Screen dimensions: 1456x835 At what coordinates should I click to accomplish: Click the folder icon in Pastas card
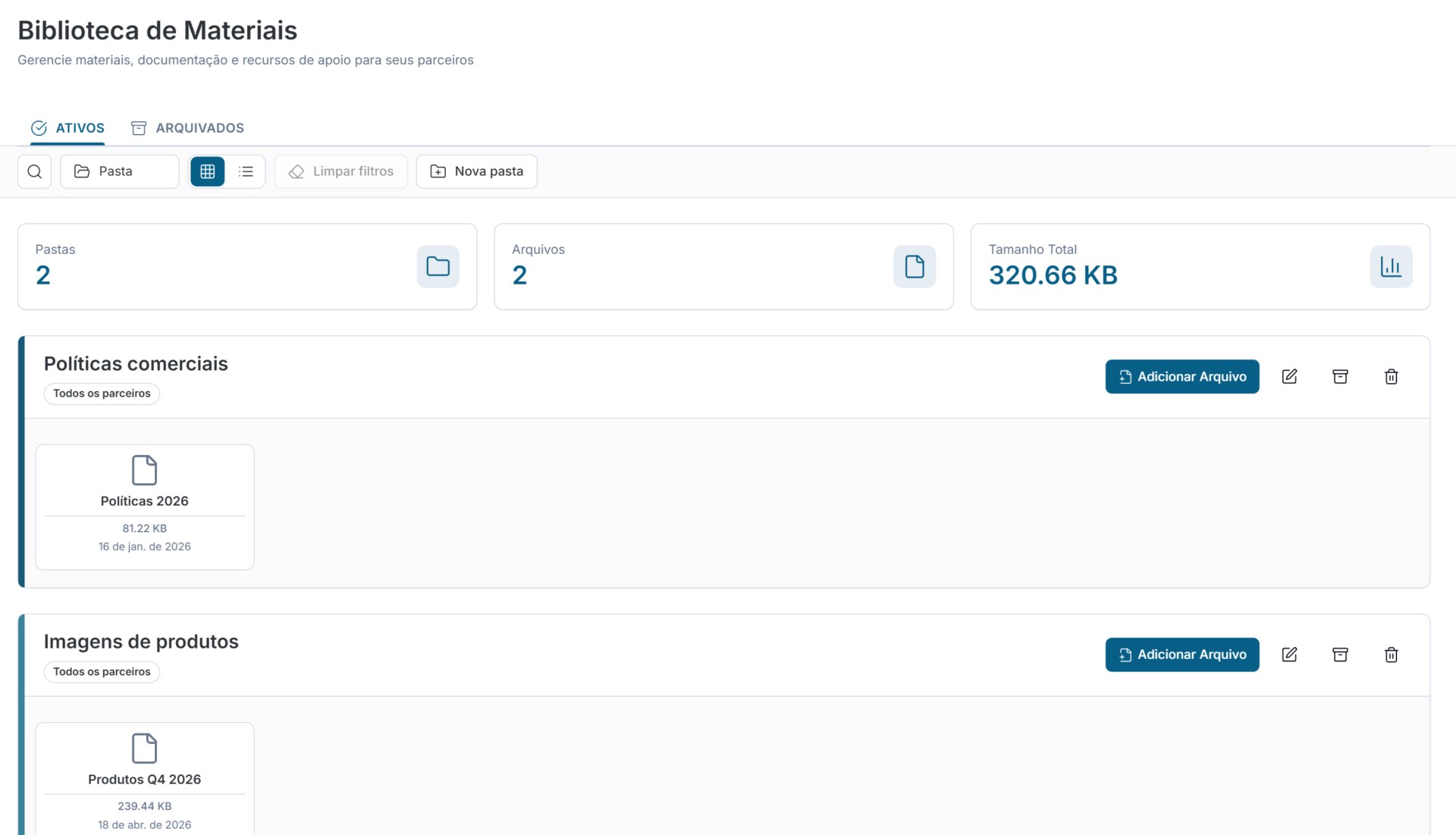point(438,266)
